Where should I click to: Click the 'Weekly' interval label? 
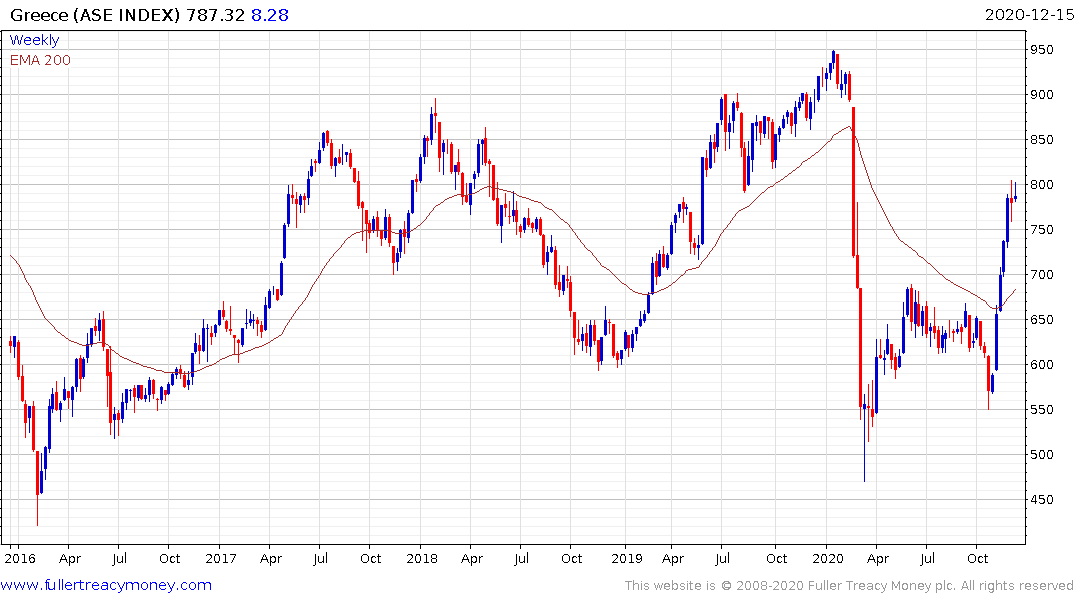pos(34,40)
